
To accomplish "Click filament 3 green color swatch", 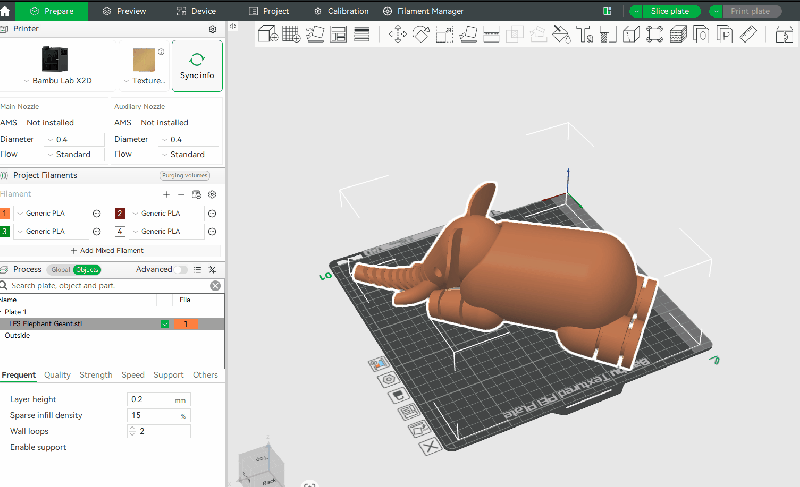I will pos(5,232).
